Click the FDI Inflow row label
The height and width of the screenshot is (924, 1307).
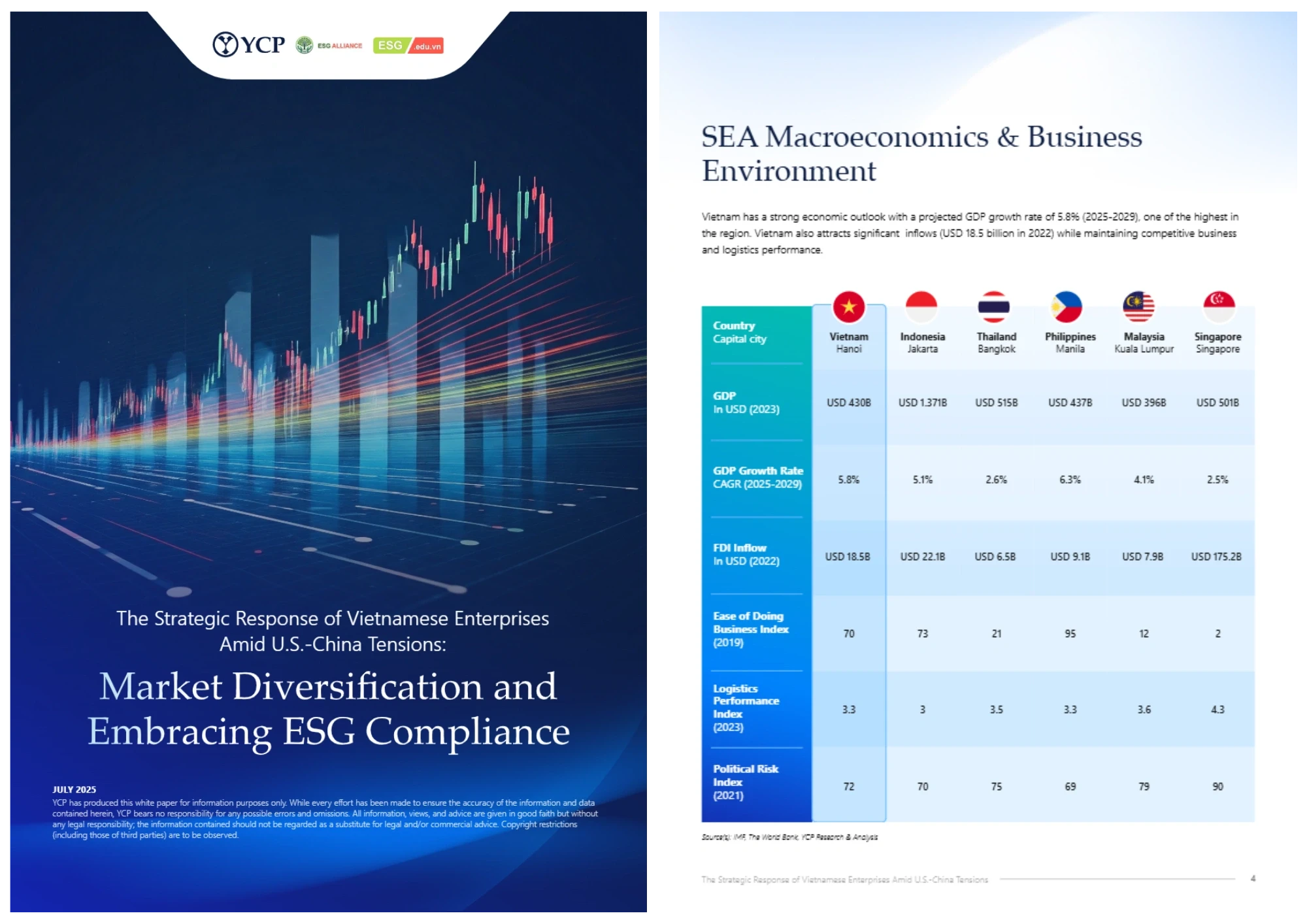(x=745, y=554)
